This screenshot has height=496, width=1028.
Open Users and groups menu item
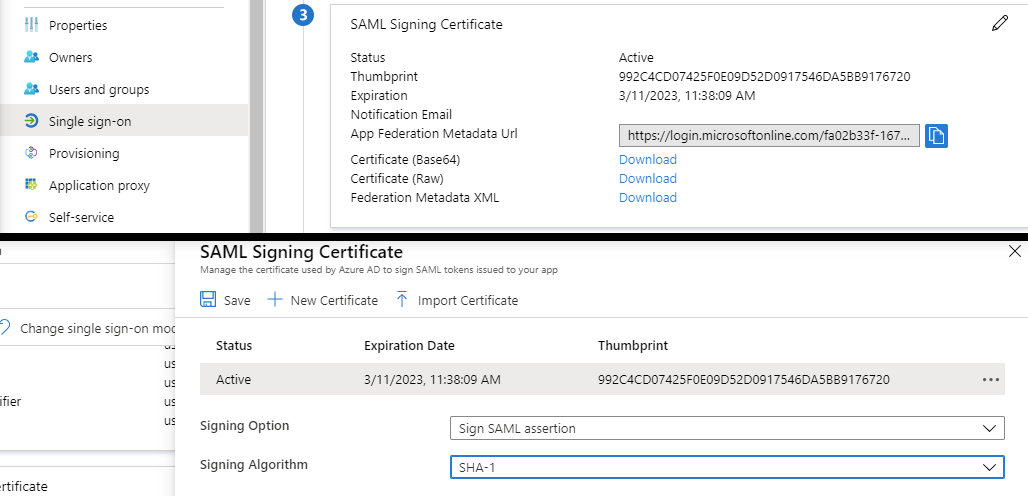[99, 89]
